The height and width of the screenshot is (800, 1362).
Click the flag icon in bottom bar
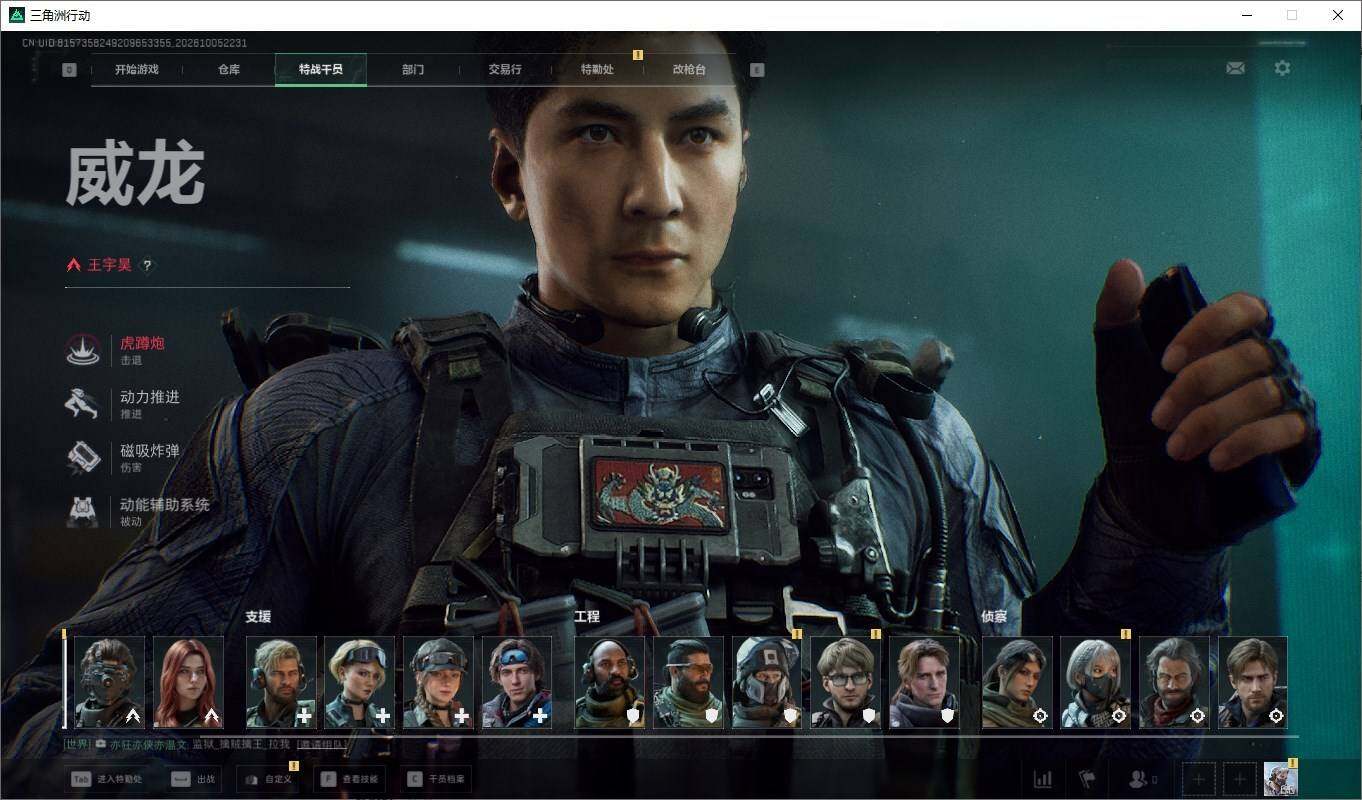tap(1087, 779)
